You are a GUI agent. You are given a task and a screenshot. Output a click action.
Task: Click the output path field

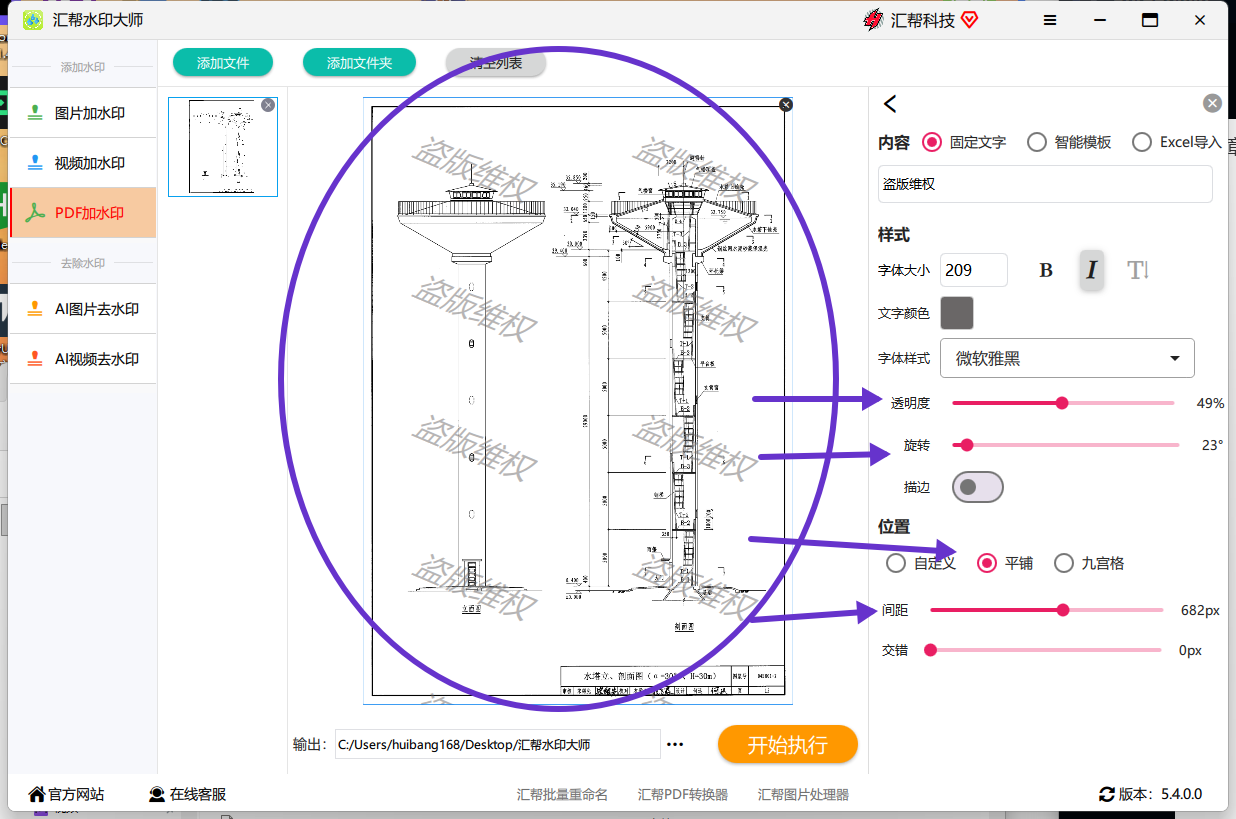click(497, 745)
